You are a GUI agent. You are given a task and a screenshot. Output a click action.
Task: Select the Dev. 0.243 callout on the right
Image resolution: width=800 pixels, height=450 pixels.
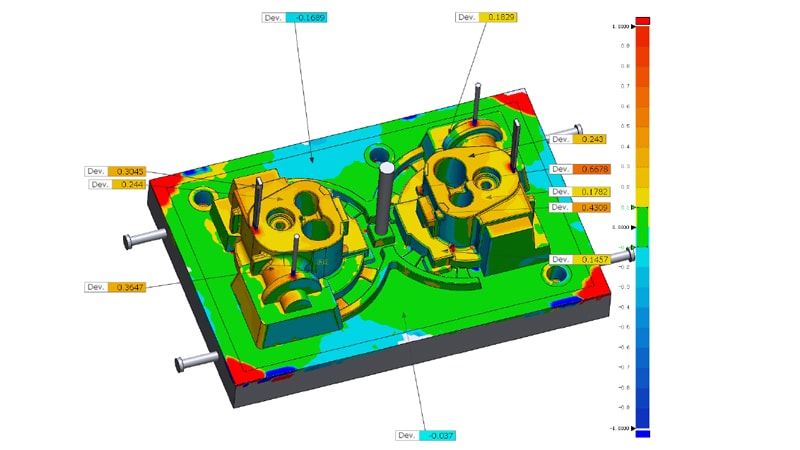(582, 139)
